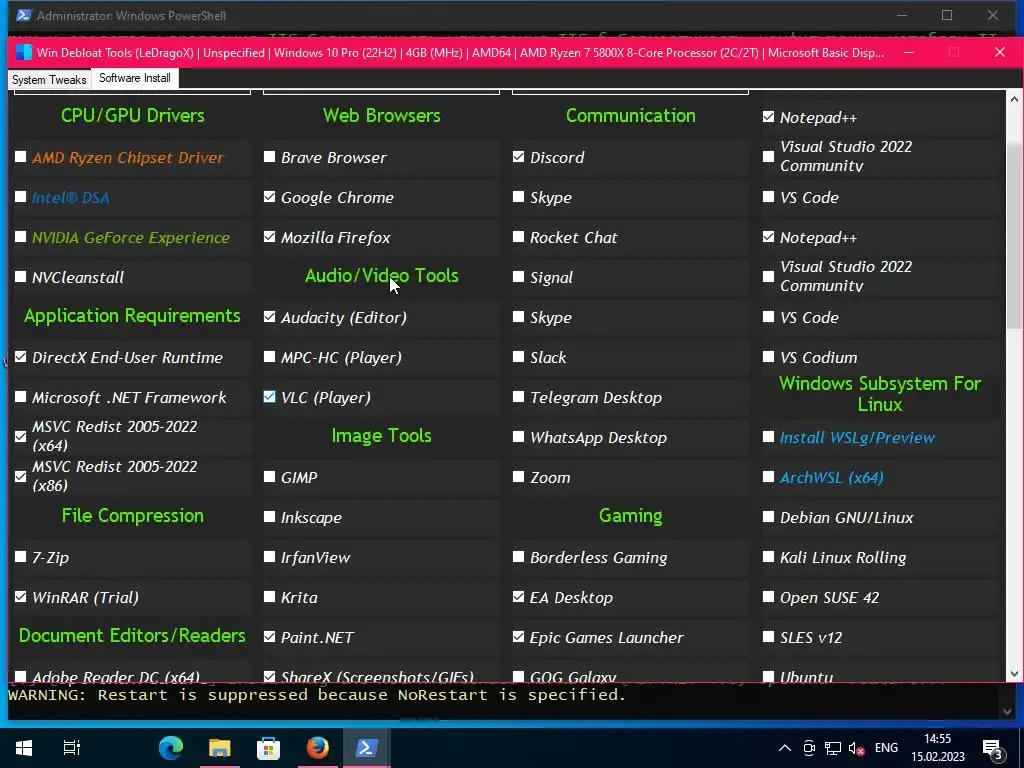Open the taskbar clock and date
The width and height of the screenshot is (1024, 768).
click(x=937, y=748)
